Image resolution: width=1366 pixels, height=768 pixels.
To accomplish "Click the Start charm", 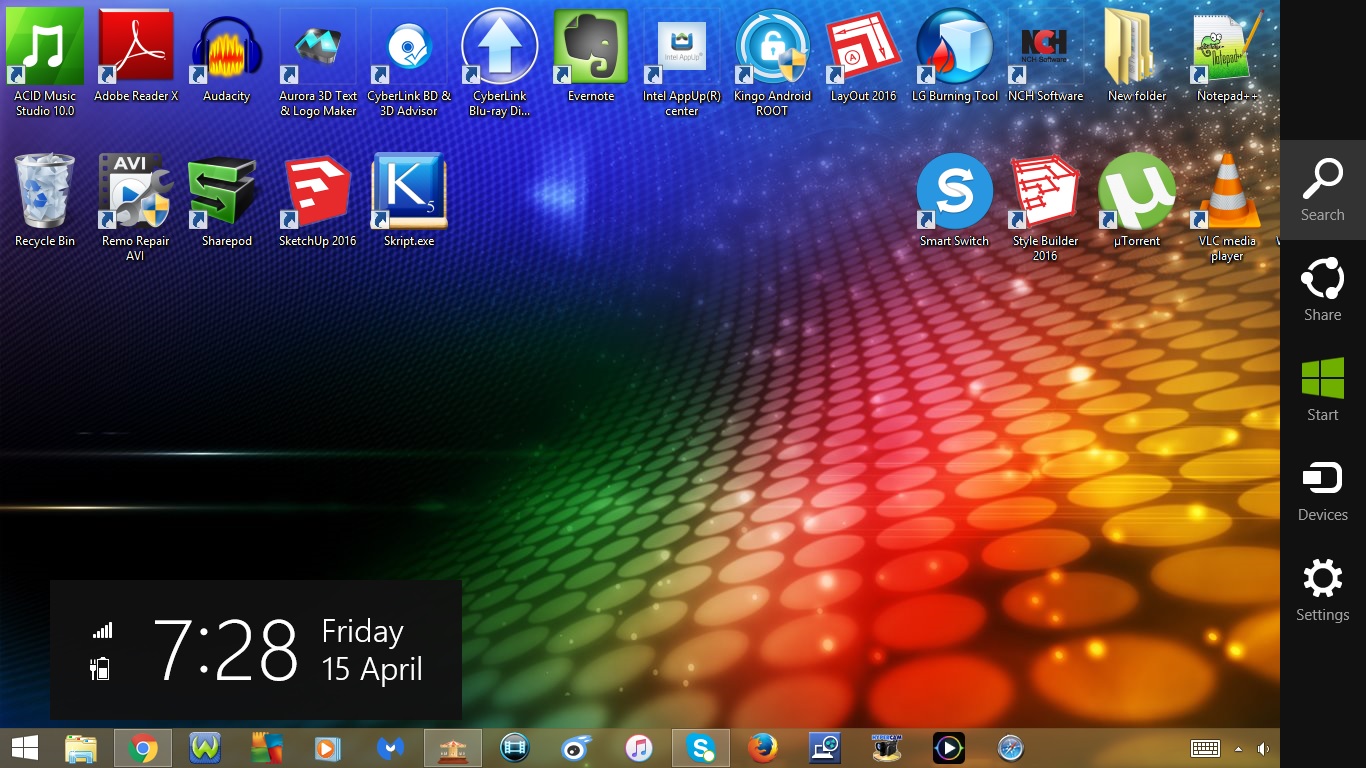I will tap(1322, 390).
